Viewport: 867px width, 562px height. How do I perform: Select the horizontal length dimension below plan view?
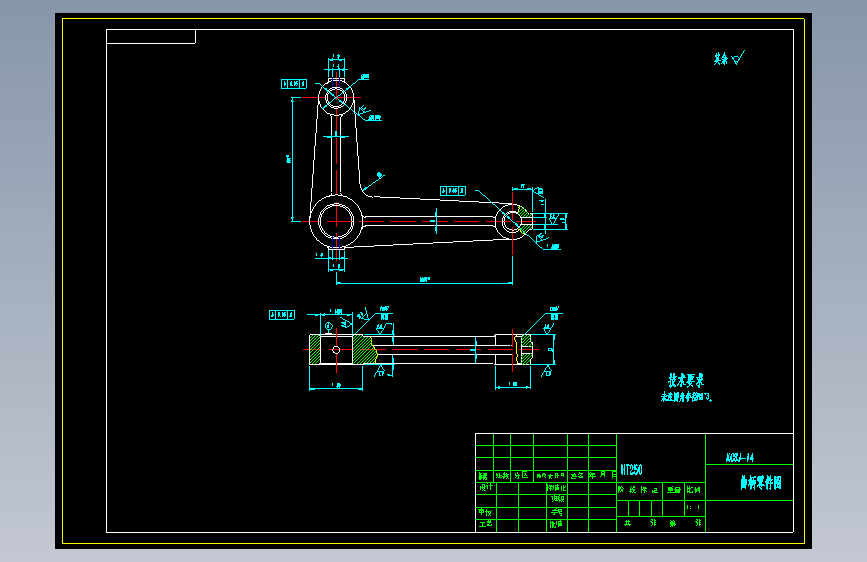coord(424,282)
